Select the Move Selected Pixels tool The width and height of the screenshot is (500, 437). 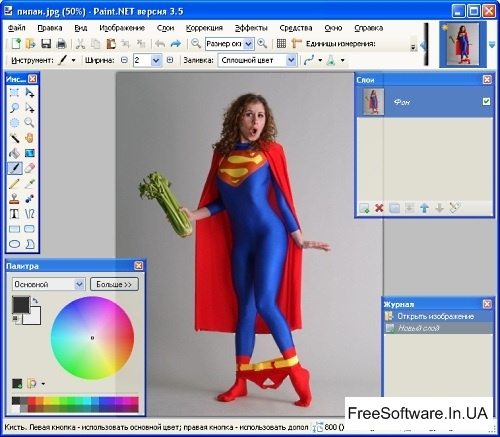tap(30, 93)
